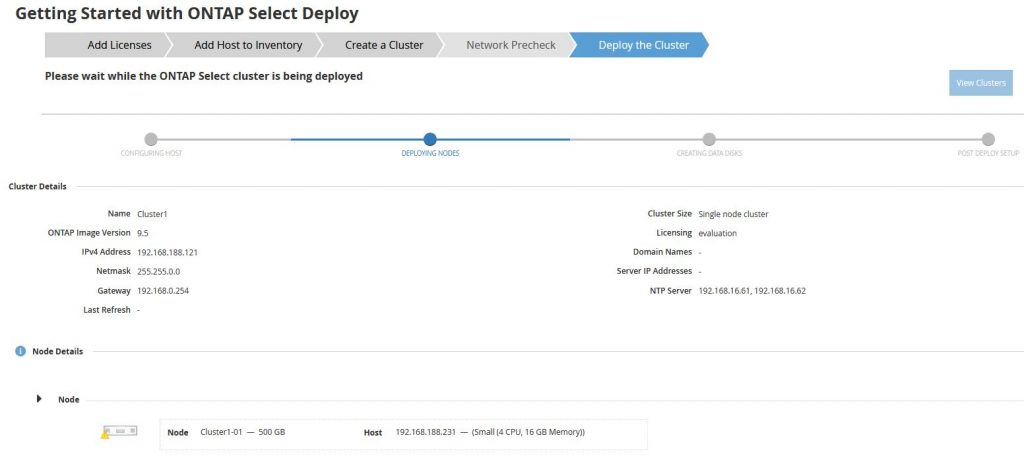This screenshot has width=1024, height=456.
Task: Click gateway value 192.168.0.254
Action: [163, 291]
